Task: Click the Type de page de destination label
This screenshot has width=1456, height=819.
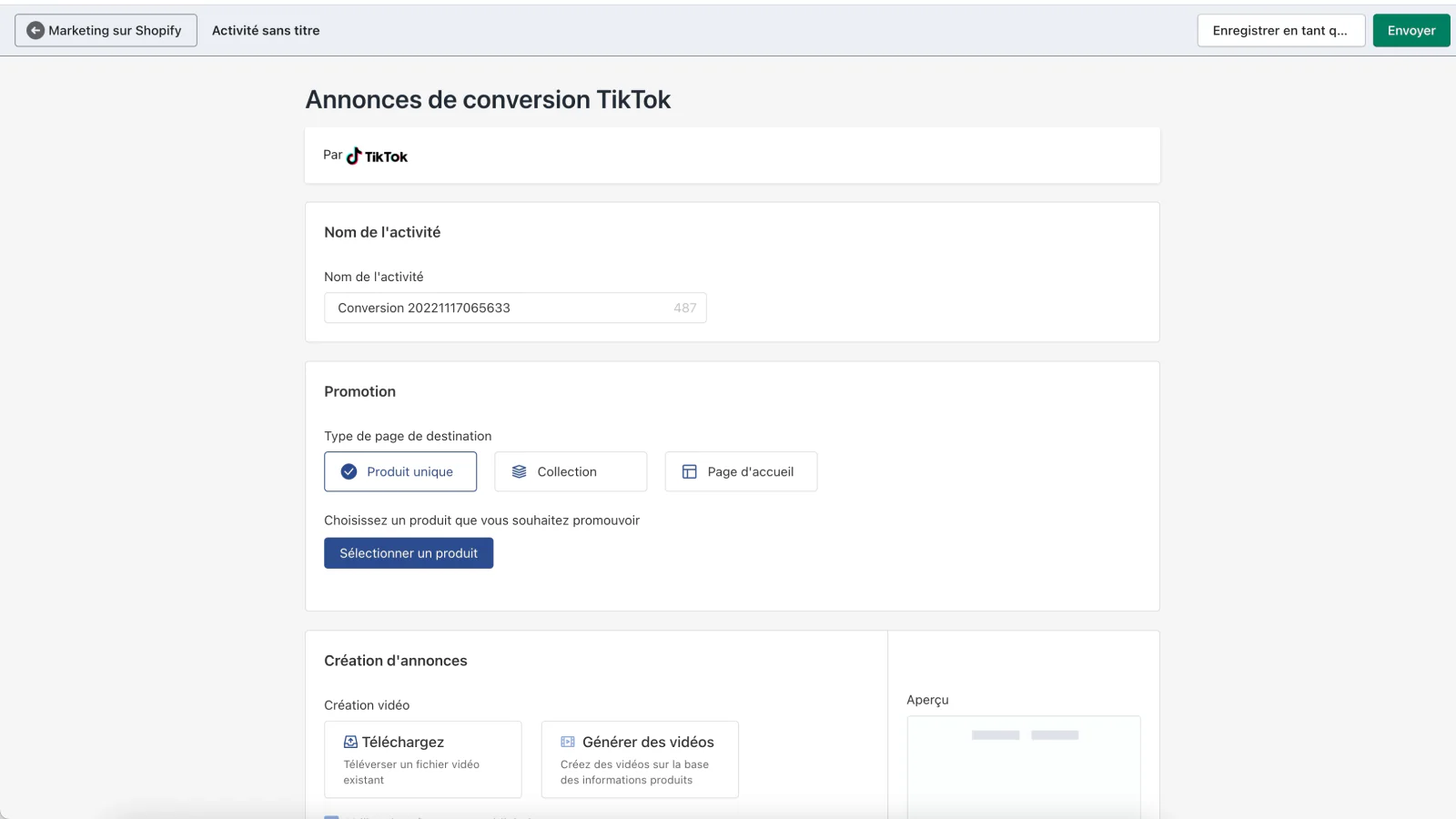Action: [408, 436]
